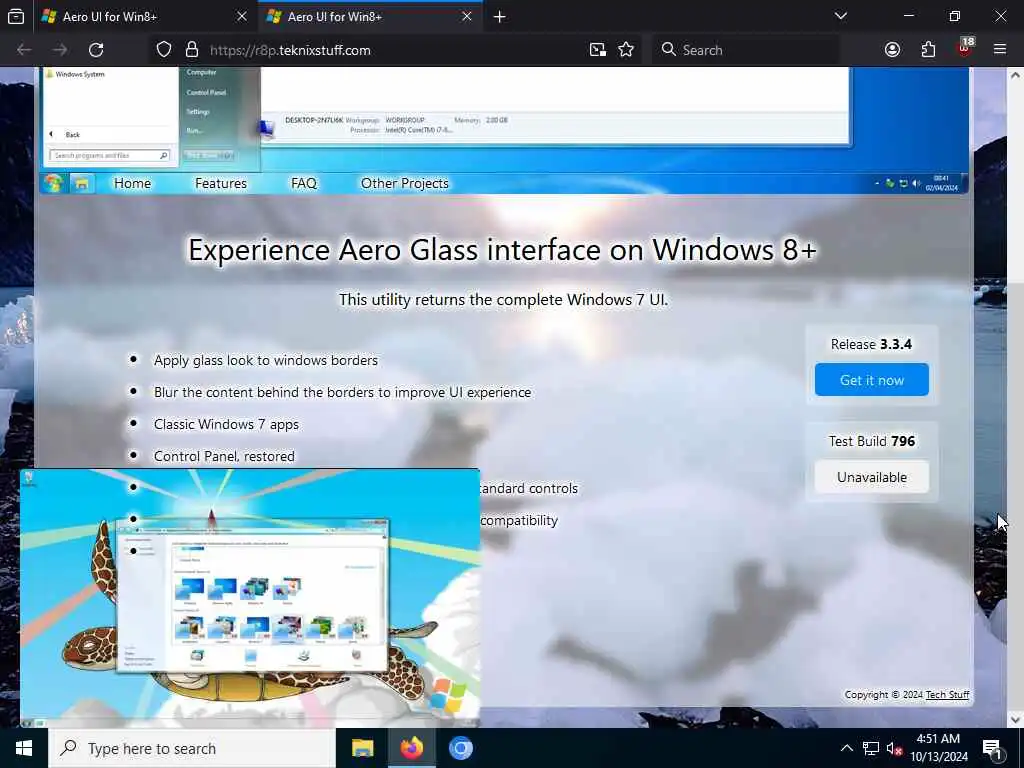Click 'Classic Windows 7 apps' list text

coord(226,424)
